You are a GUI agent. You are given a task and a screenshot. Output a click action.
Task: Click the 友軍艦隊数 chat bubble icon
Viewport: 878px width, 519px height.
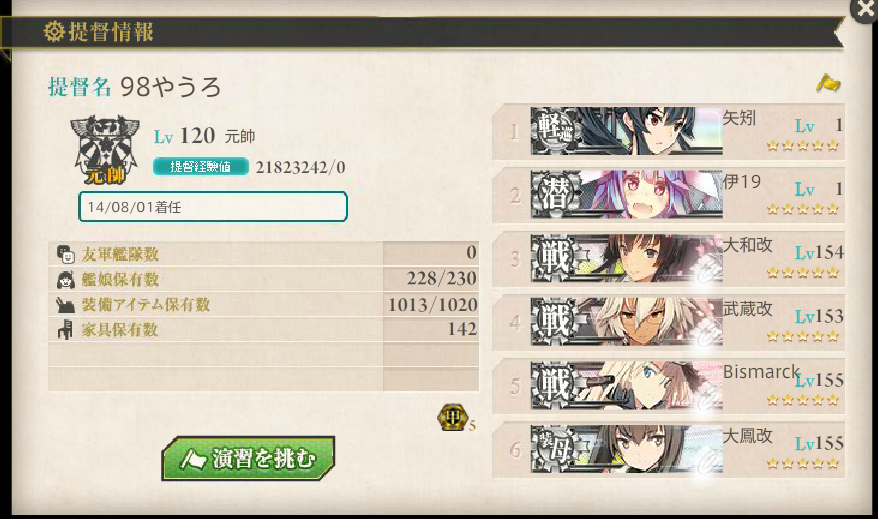pos(66,254)
